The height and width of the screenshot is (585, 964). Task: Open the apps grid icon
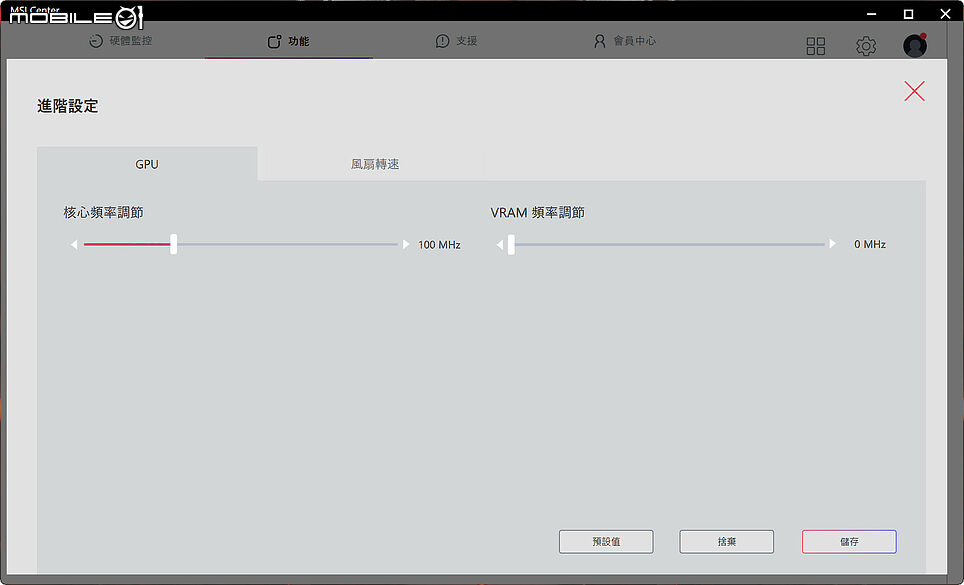coord(816,46)
